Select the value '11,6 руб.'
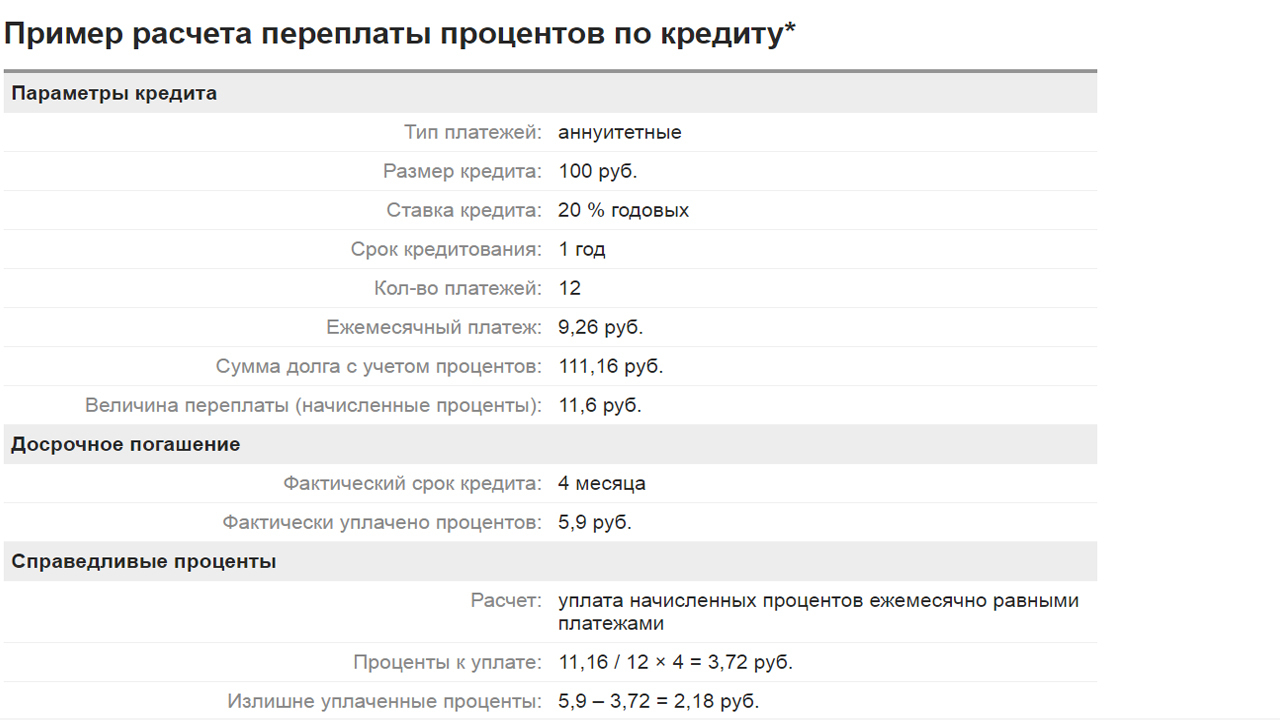 [x=600, y=405]
